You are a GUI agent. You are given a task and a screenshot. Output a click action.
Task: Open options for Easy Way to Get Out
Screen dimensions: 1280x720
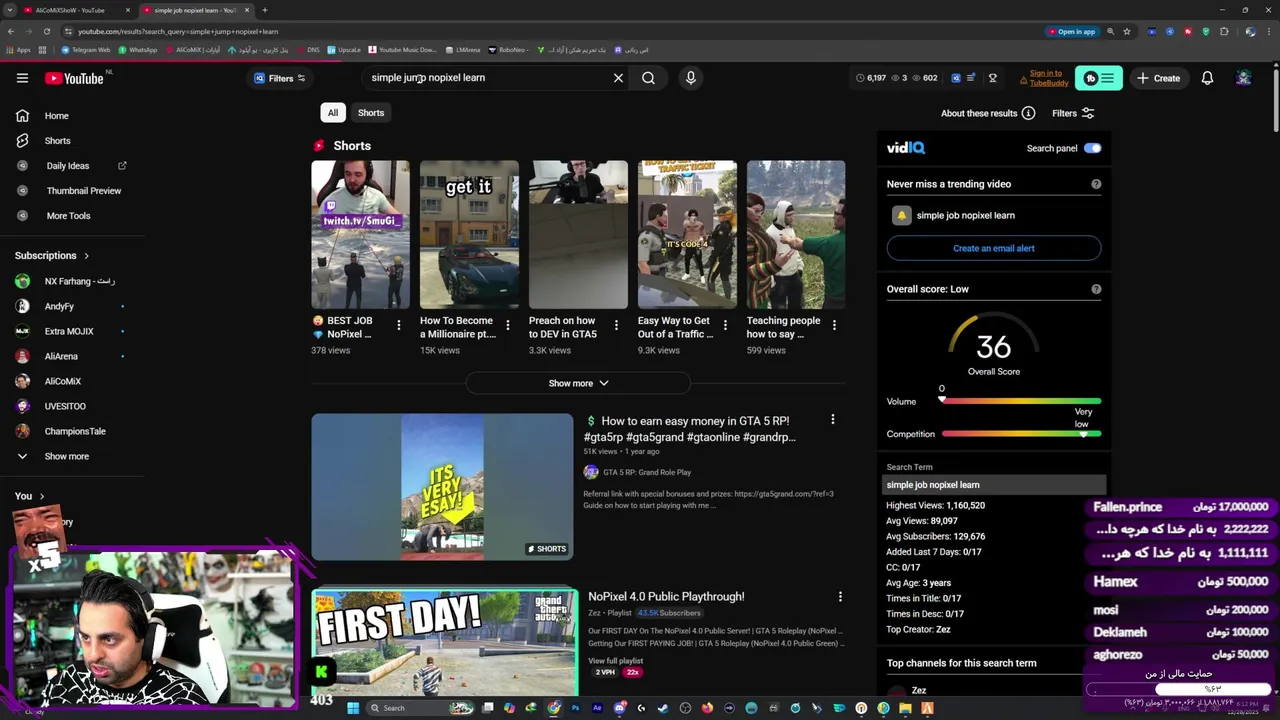[725, 325]
